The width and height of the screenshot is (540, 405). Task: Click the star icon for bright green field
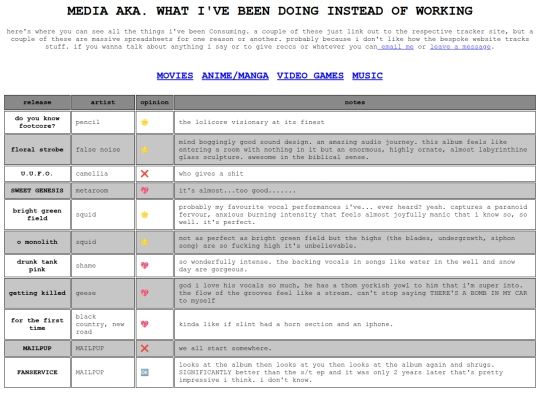click(145, 215)
